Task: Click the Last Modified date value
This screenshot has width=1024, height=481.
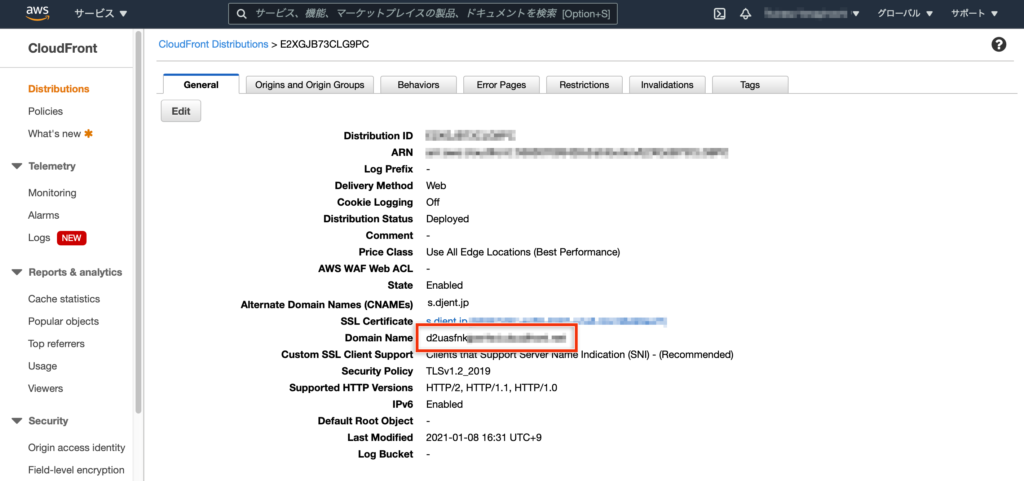Action: pyautogui.click(x=484, y=438)
